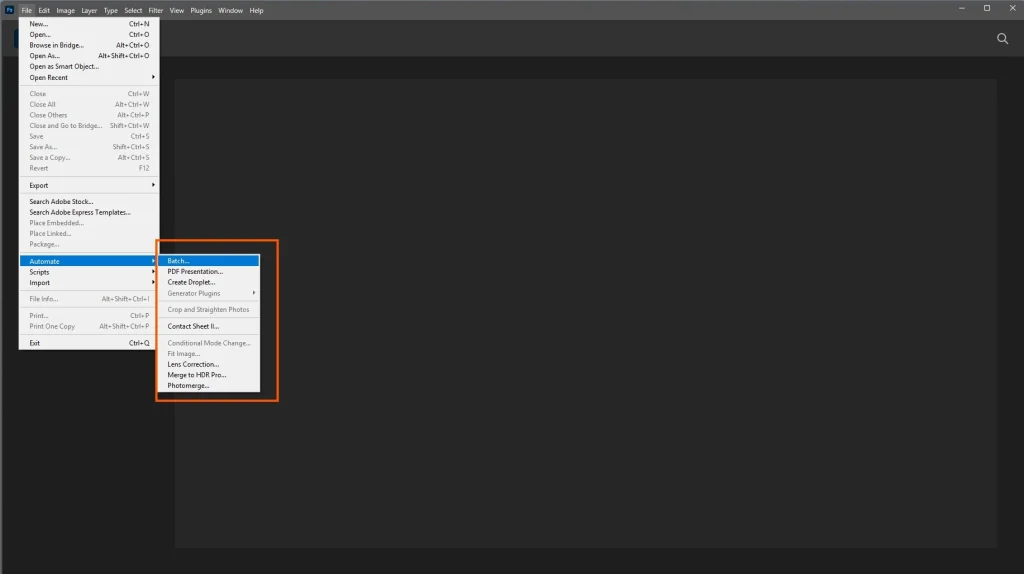Select Contact Sheet II...
This screenshot has width=1024, height=574.
click(209, 327)
